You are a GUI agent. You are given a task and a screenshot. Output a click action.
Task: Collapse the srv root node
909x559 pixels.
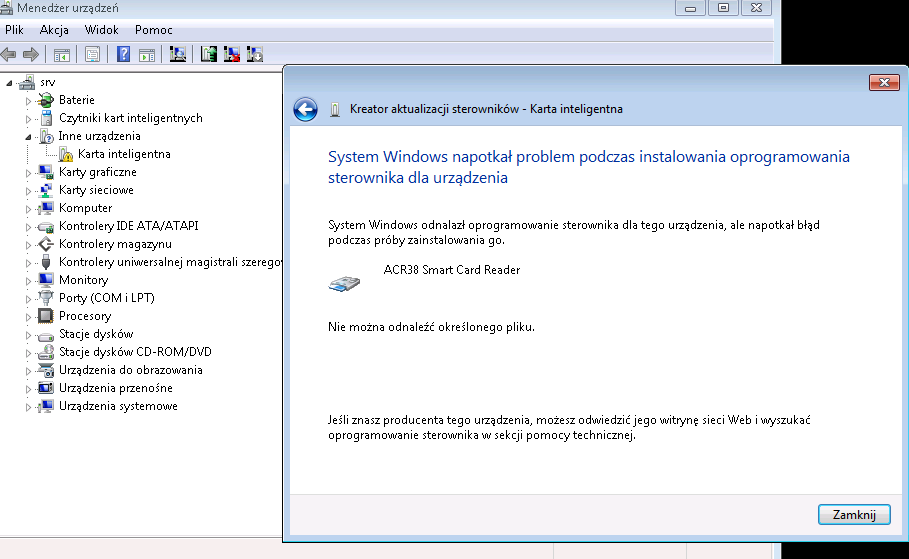[9, 83]
